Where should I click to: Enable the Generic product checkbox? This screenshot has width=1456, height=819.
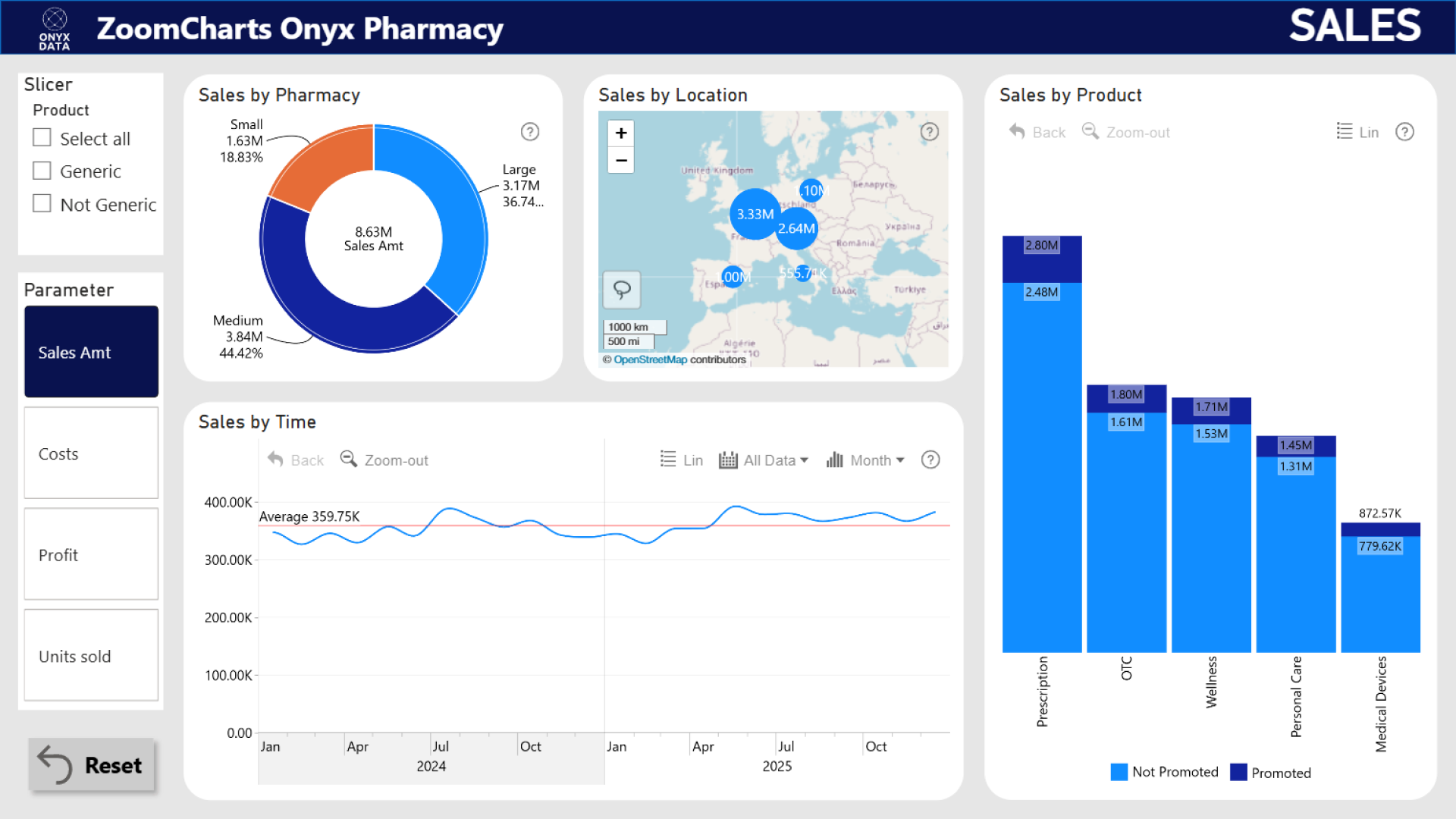[x=42, y=171]
